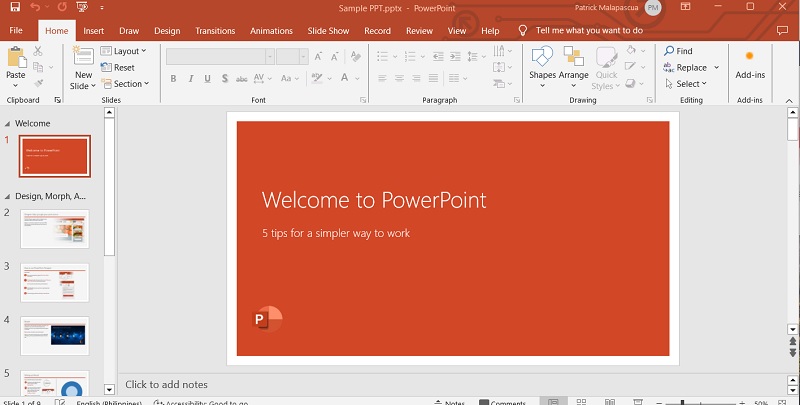Click the Redo/Repeat icon
800x405 pixels.
[62, 7]
